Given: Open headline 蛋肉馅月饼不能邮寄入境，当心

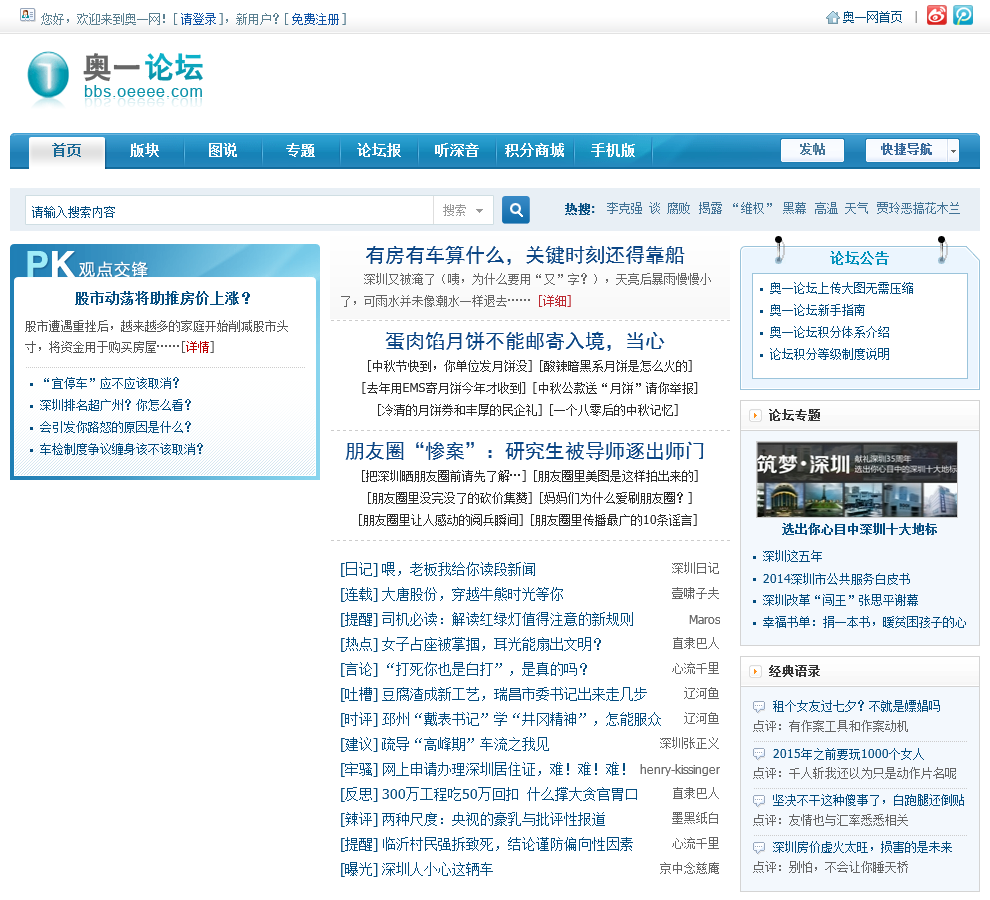Looking at the screenshot, I should 525,342.
